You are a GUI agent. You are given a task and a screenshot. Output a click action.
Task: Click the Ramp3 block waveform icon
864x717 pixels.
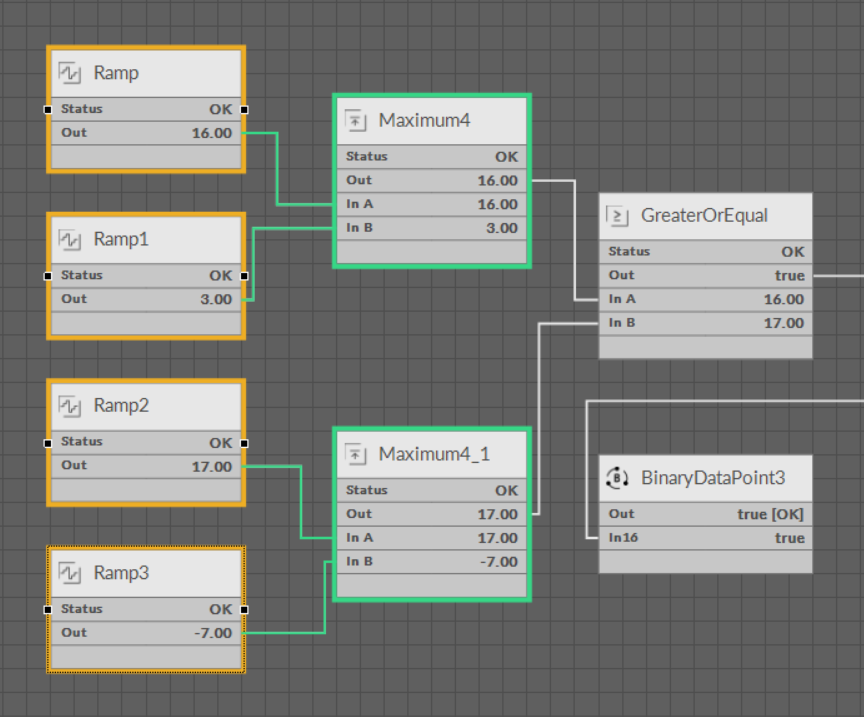70,573
